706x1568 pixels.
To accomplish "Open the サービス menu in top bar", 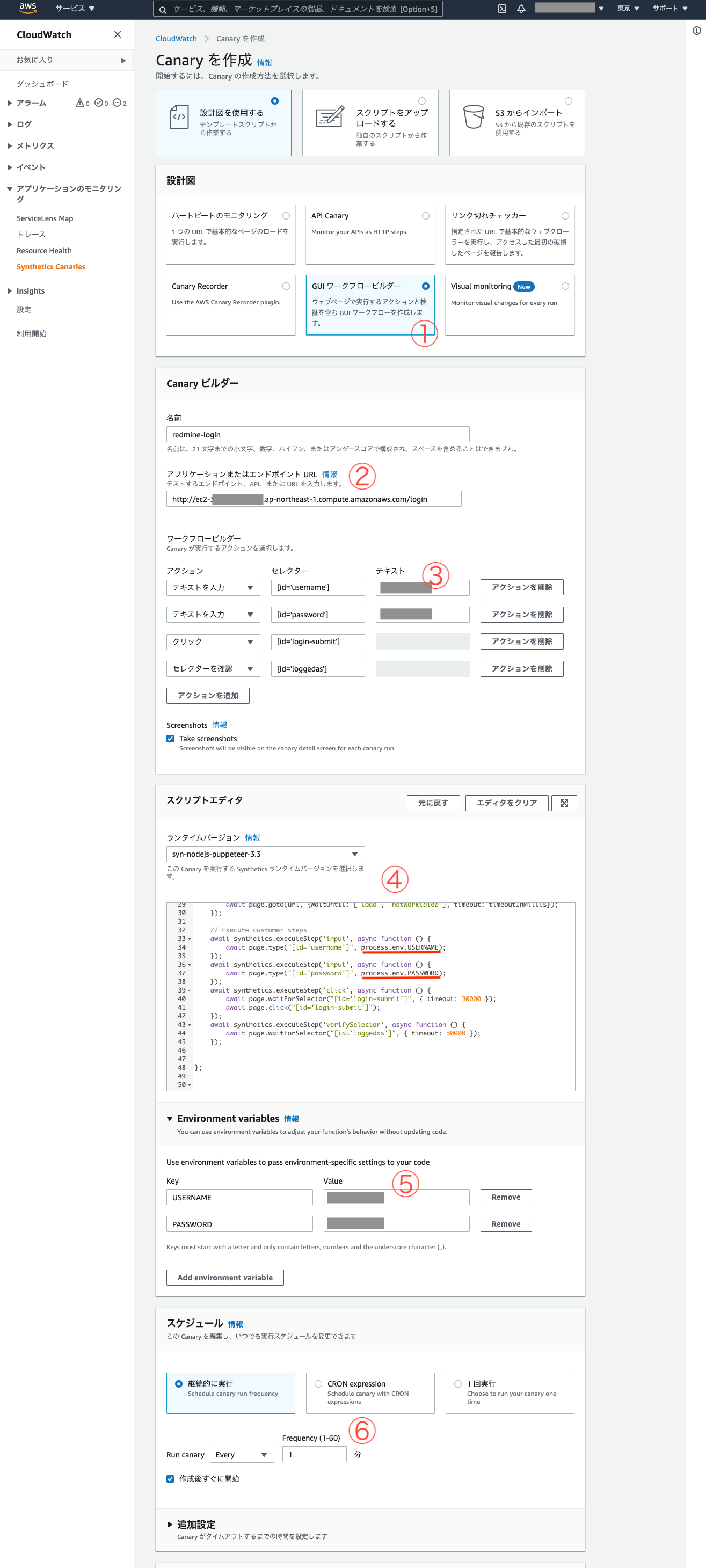I will tap(75, 9).
